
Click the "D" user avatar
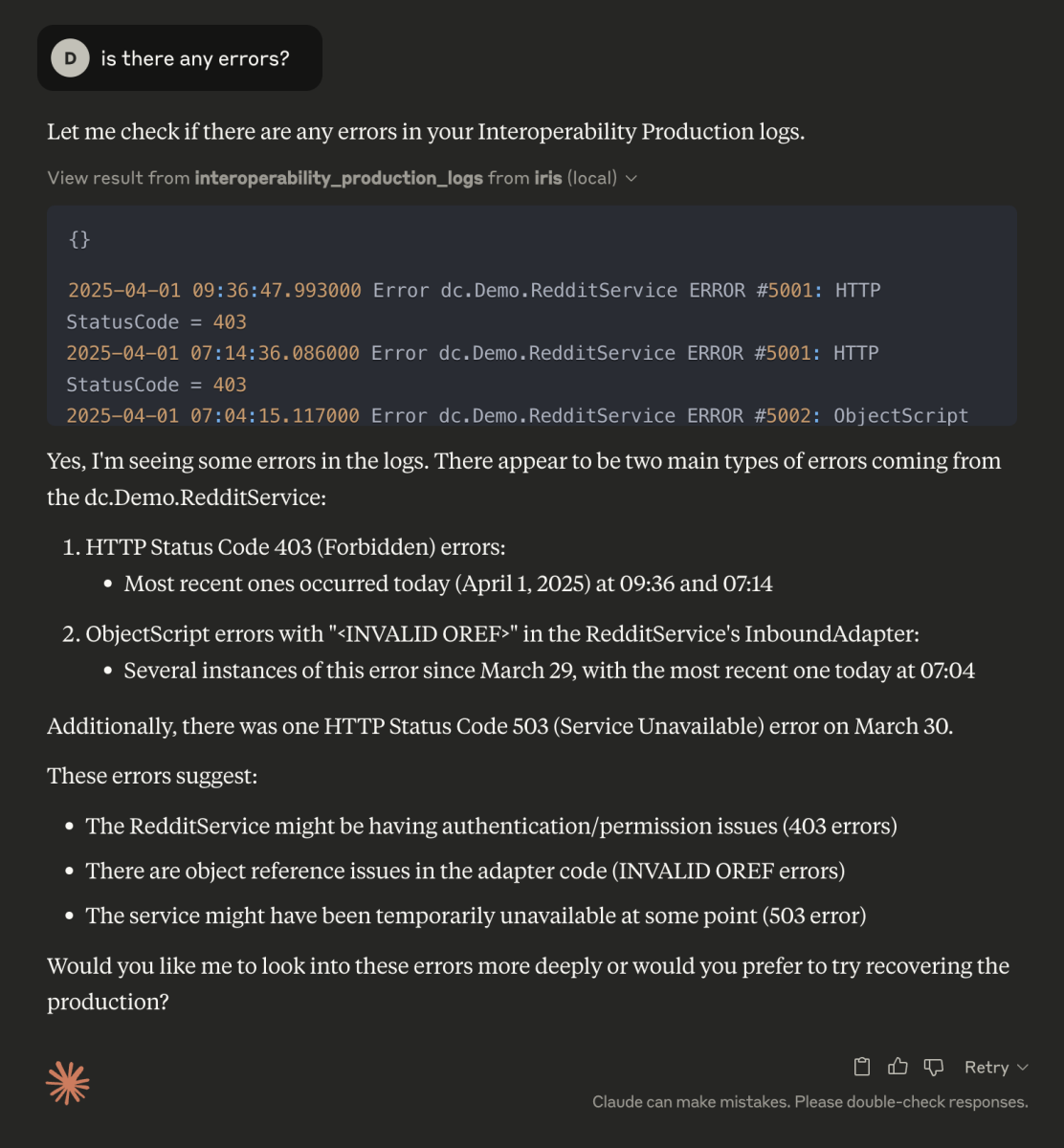click(70, 58)
